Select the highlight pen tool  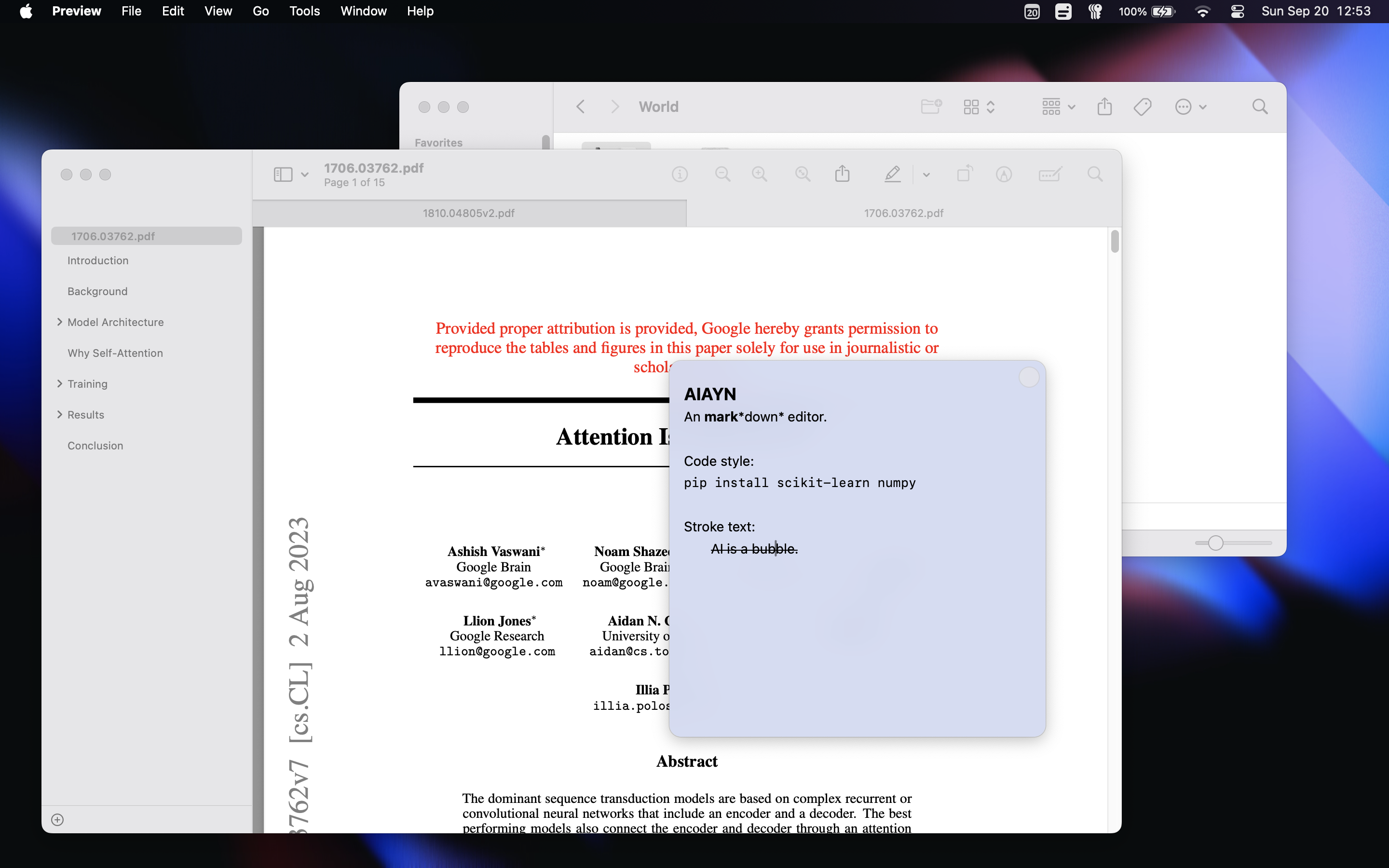pos(893,174)
